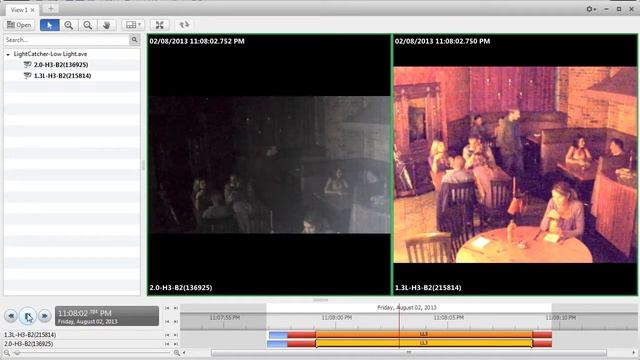
Task: Click the rewind playback button
Action: [11, 316]
